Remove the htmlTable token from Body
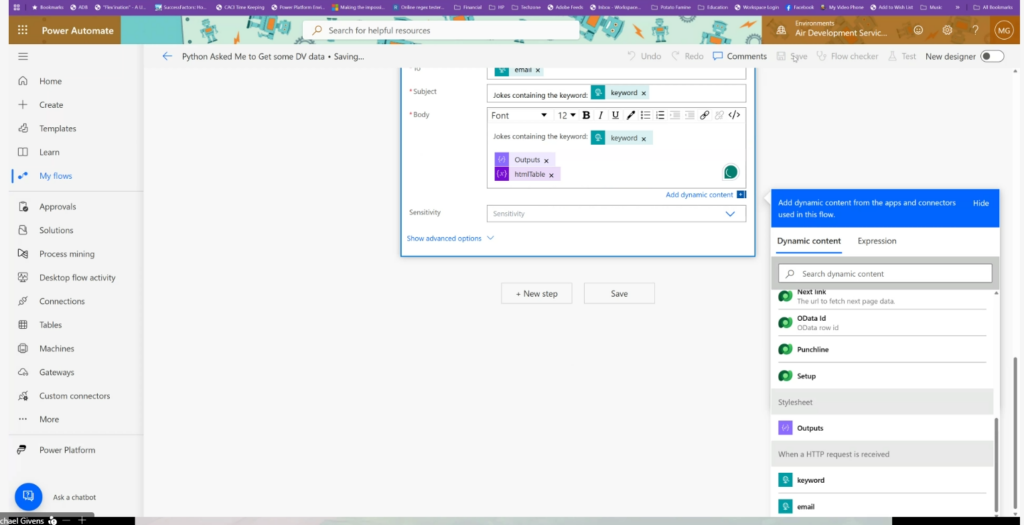The width and height of the screenshot is (1024, 525). tap(551, 175)
